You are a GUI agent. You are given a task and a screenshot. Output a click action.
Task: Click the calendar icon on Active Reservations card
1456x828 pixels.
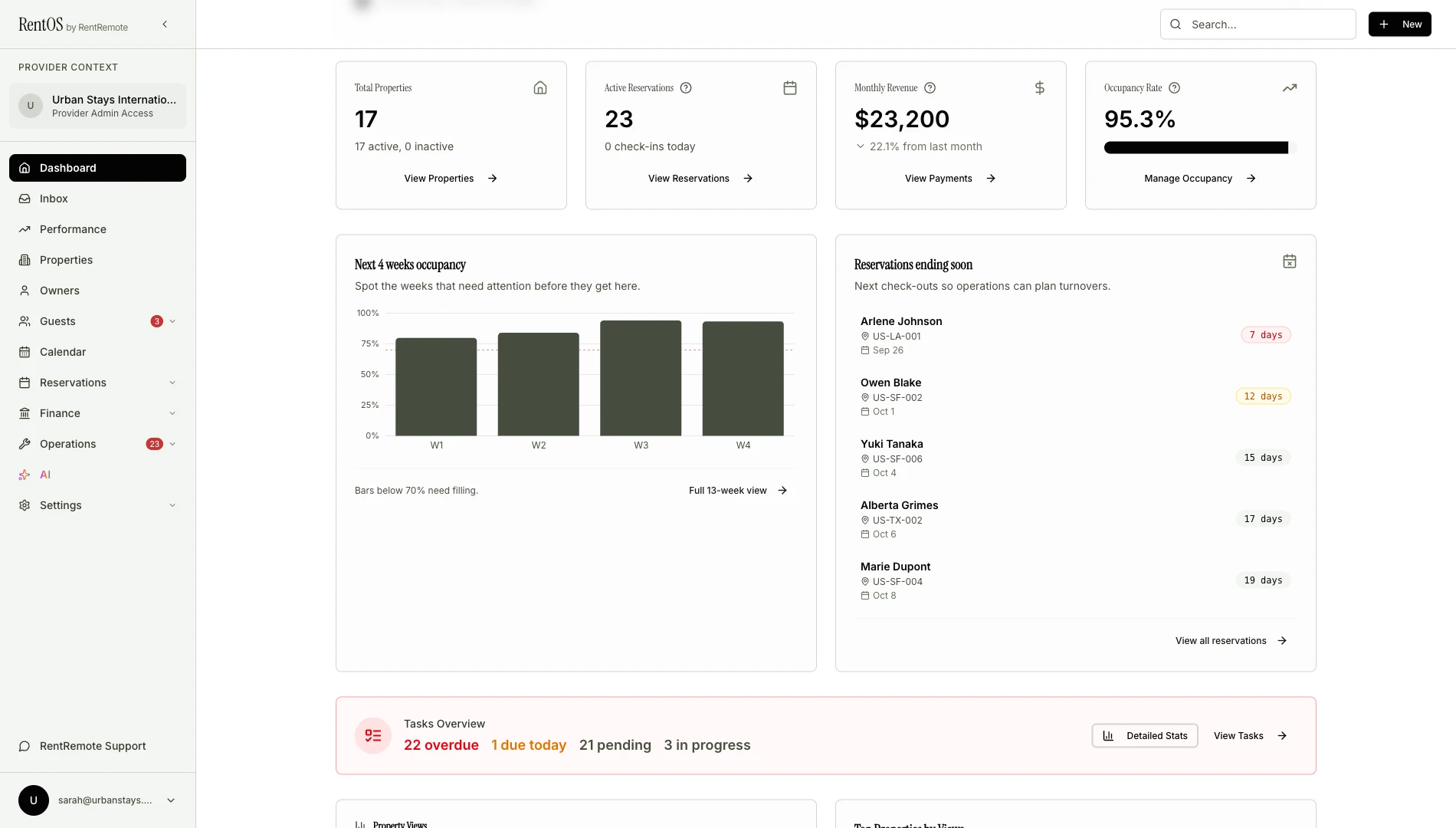point(790,88)
